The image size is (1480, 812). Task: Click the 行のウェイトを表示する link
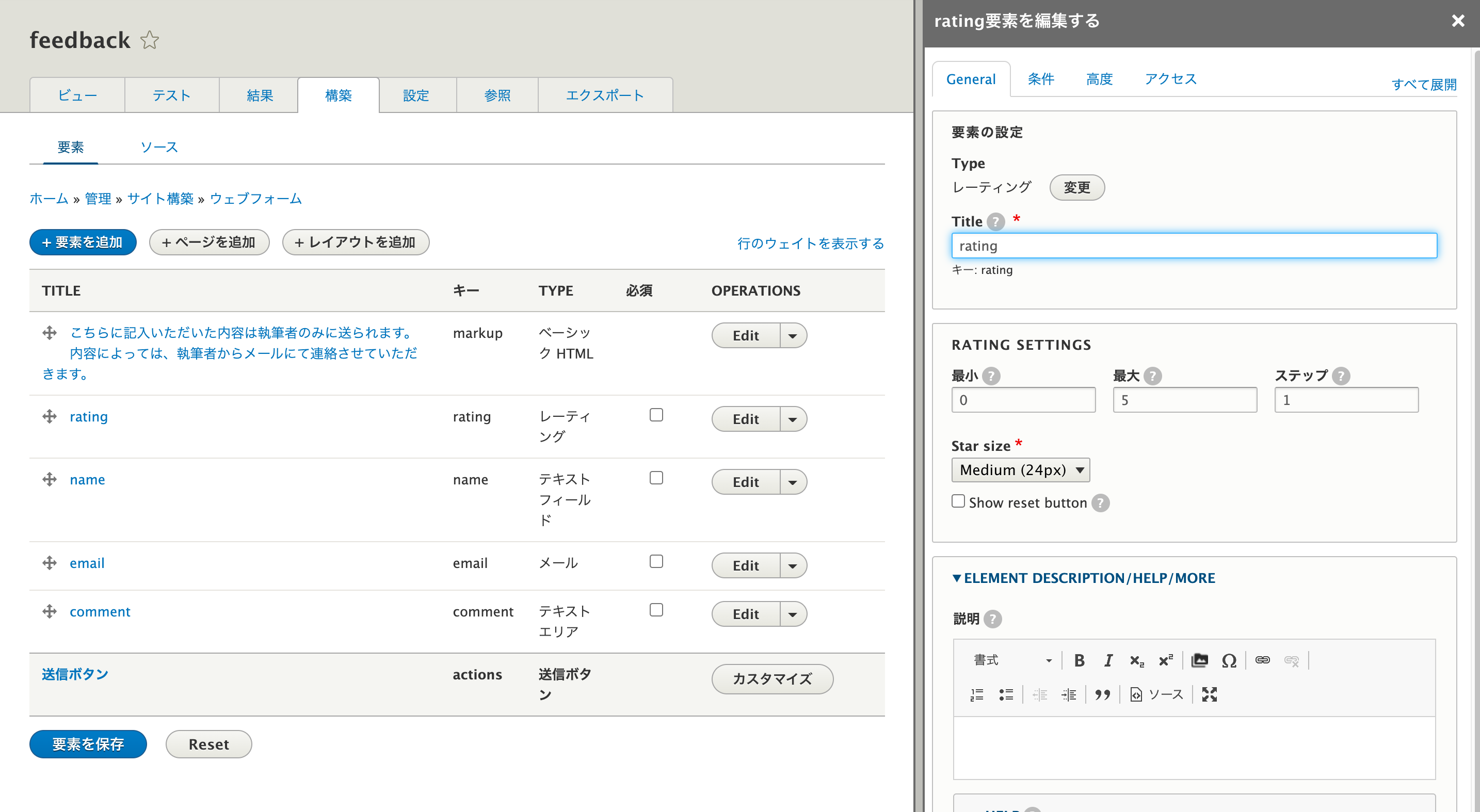(x=811, y=243)
